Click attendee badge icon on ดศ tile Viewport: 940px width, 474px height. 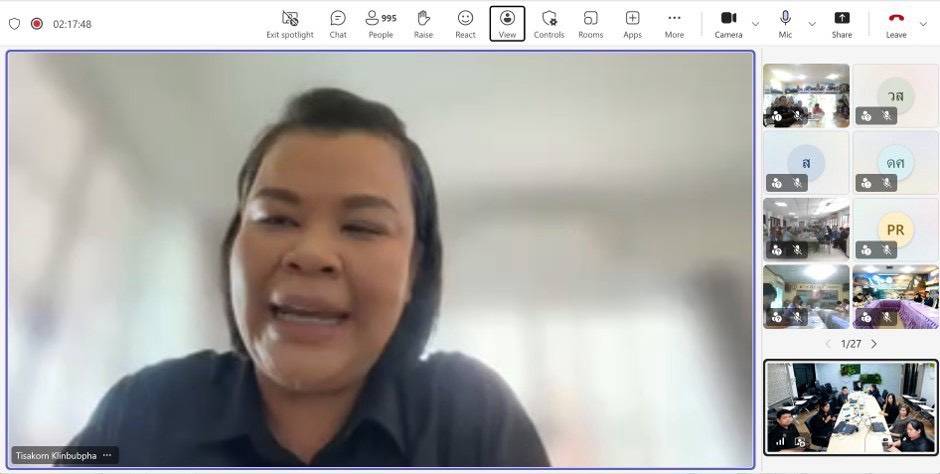point(866,183)
